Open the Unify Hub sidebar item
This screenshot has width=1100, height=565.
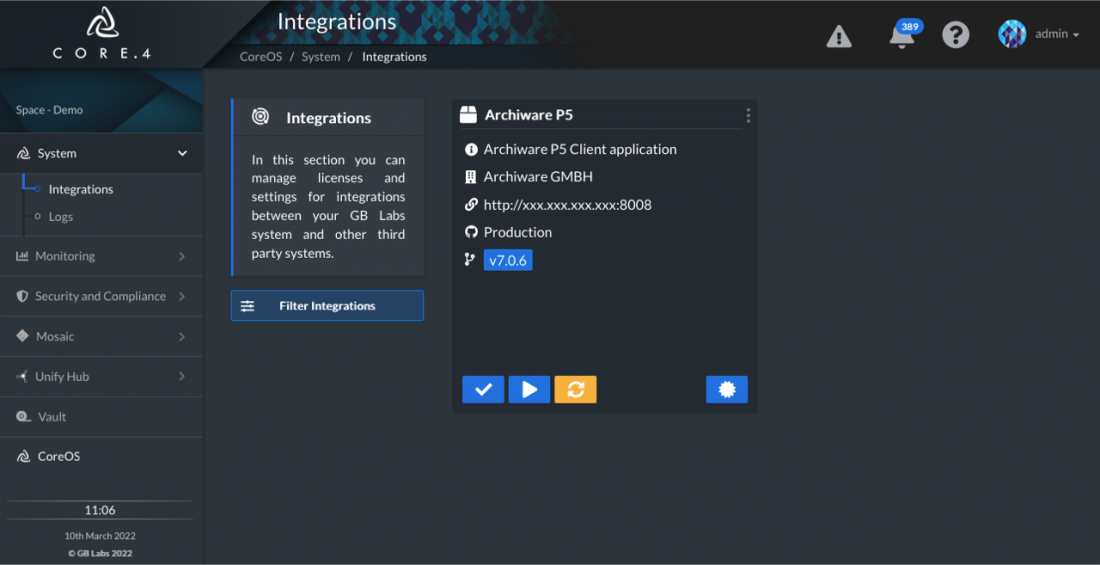(x=101, y=377)
